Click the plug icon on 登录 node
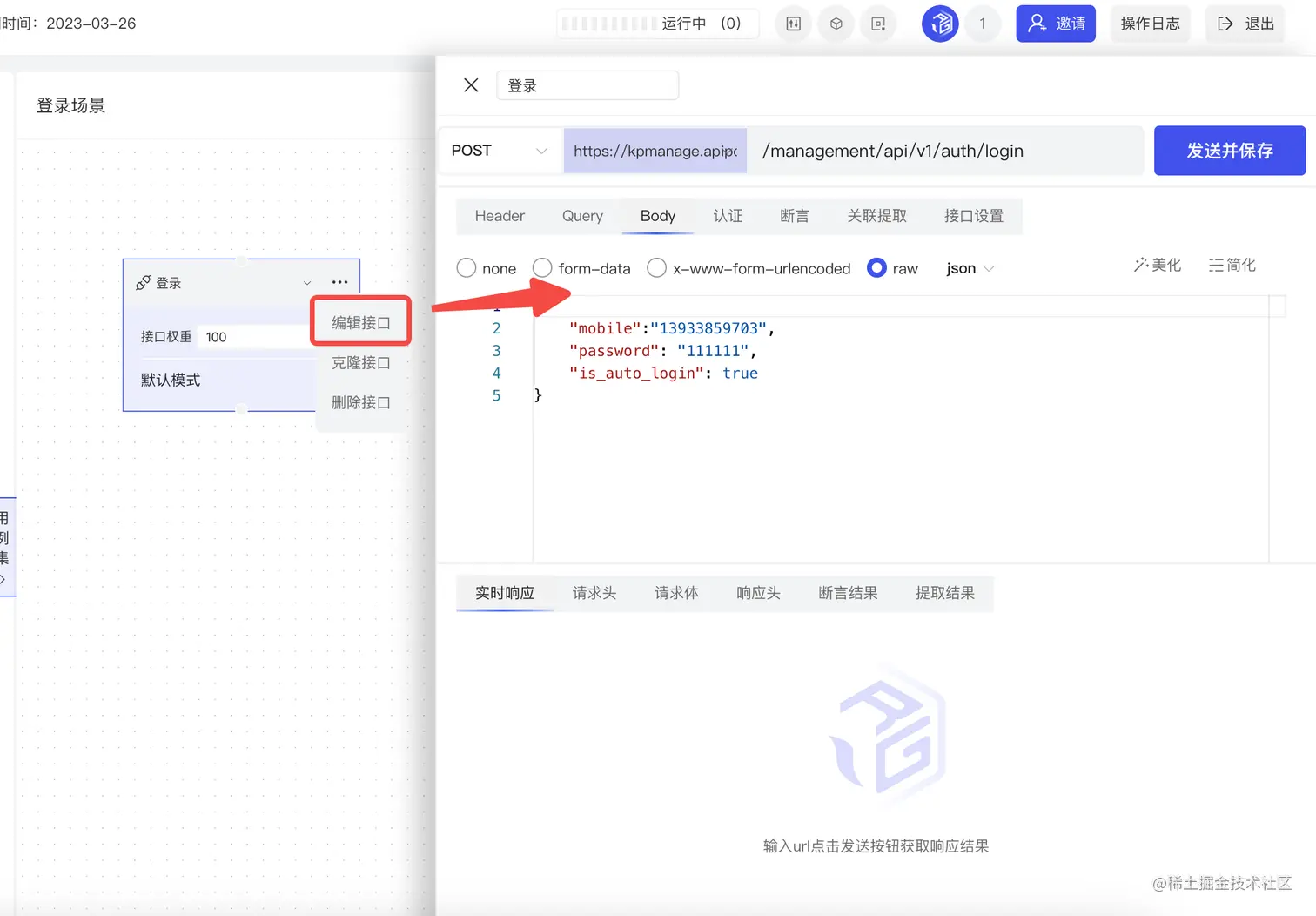Screen dimensions: 1316x916 tap(144, 283)
